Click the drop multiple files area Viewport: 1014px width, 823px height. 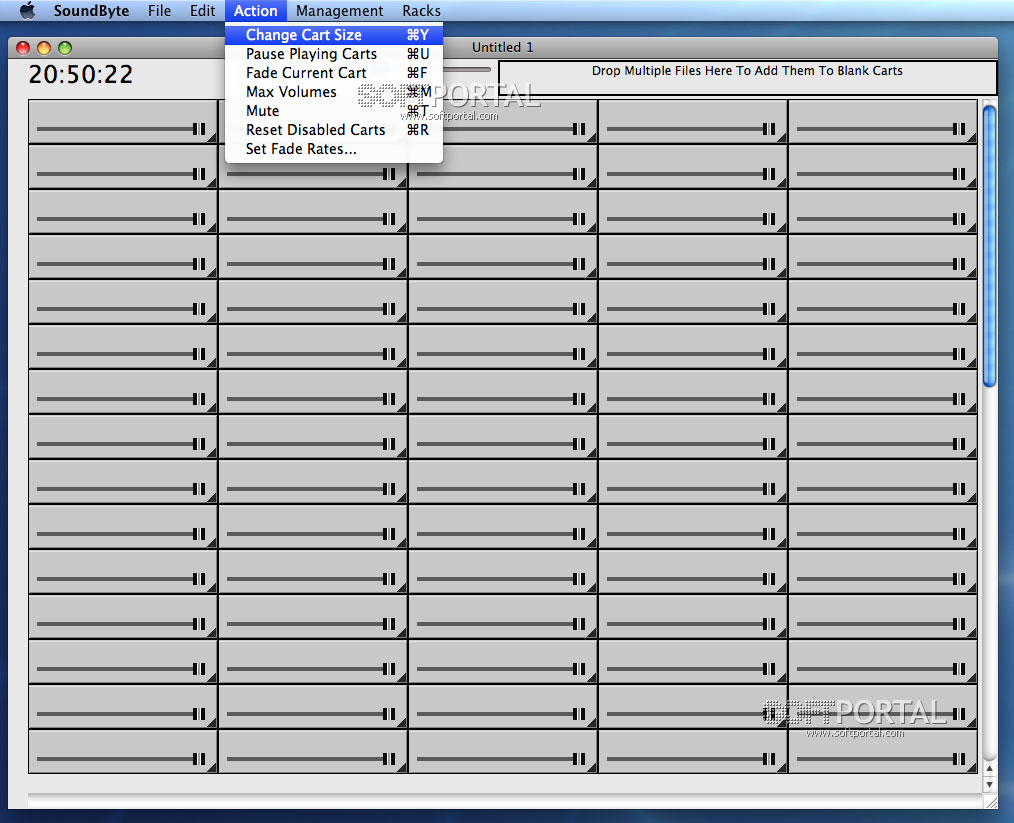click(x=747, y=78)
